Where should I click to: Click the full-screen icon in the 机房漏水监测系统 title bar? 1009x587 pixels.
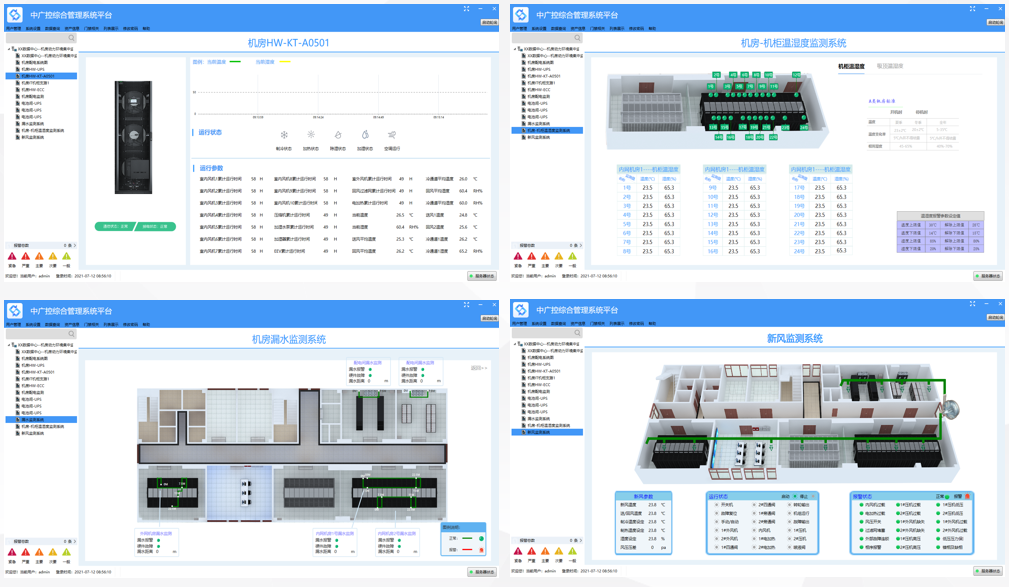467,304
